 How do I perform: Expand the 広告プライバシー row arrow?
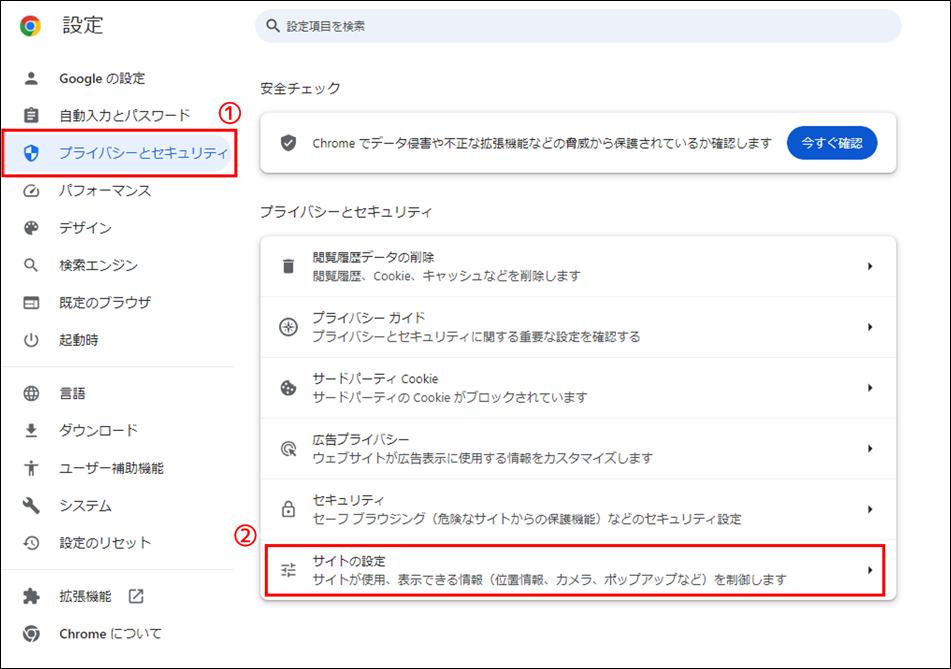click(x=870, y=449)
